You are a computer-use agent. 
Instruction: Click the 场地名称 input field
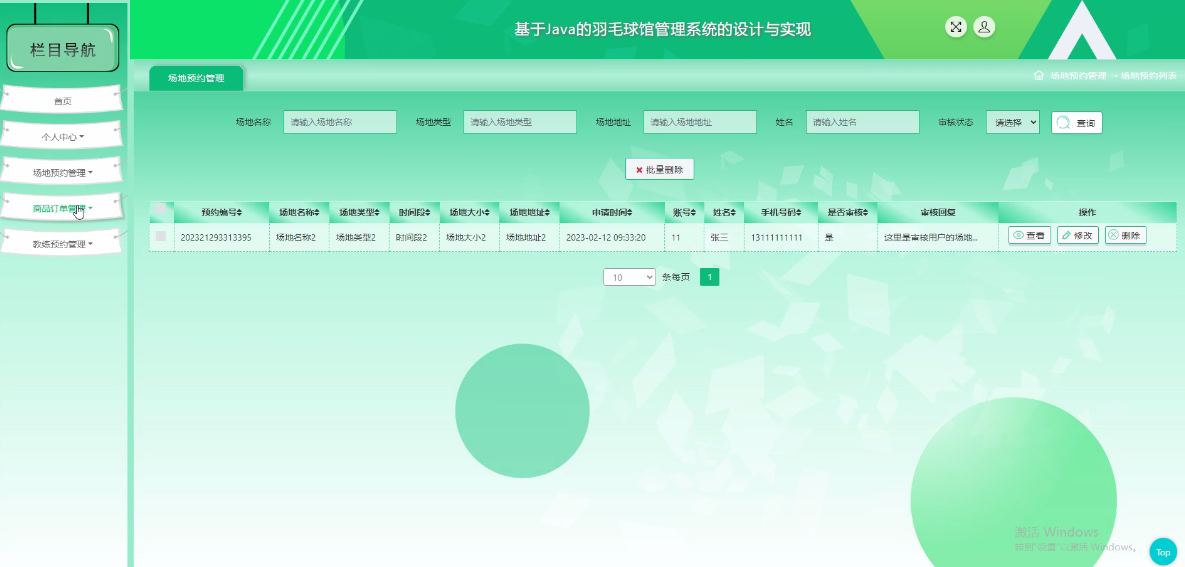point(339,122)
